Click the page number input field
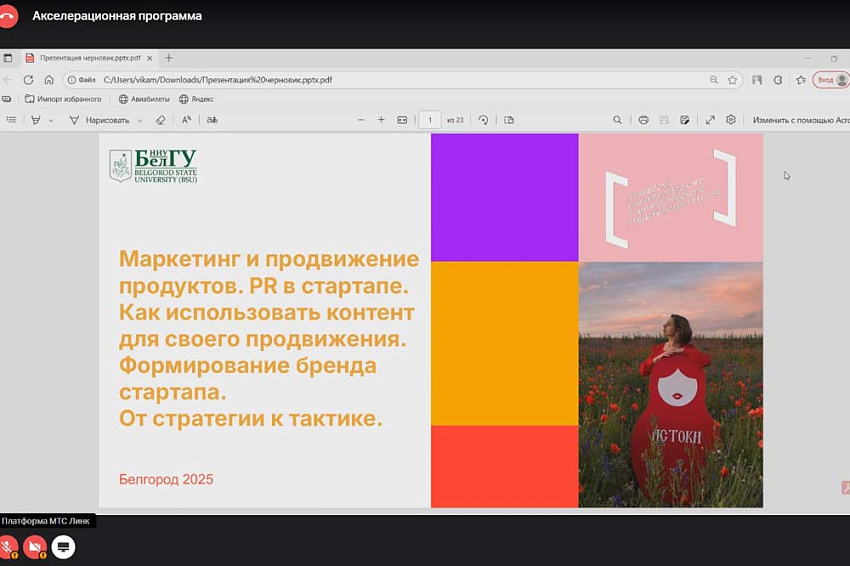The image size is (850, 566). (429, 120)
